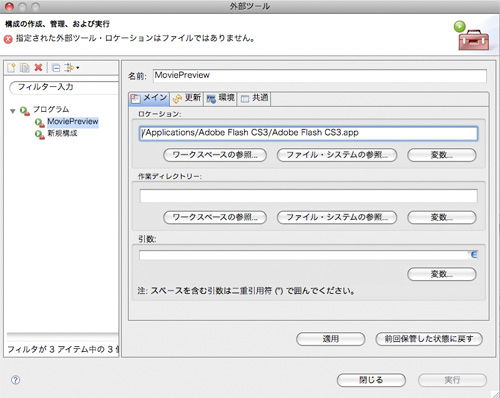Click 前回保管した状態に戻す revert button

click(429, 339)
